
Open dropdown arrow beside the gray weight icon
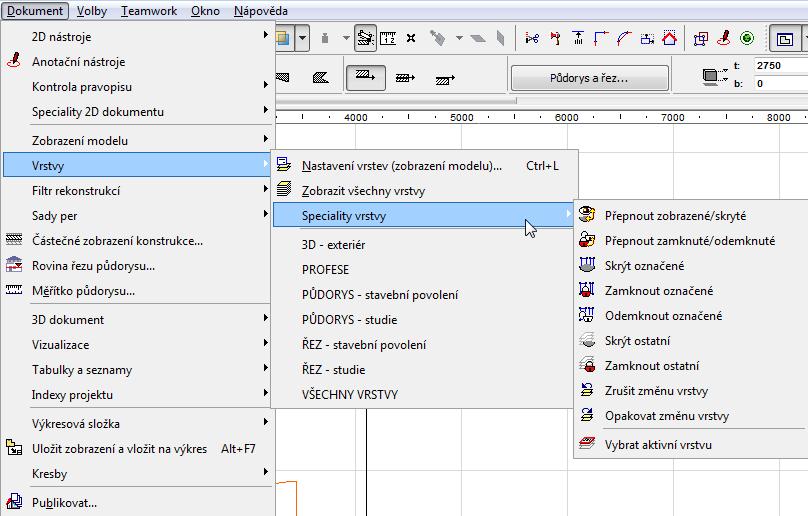[346, 38]
